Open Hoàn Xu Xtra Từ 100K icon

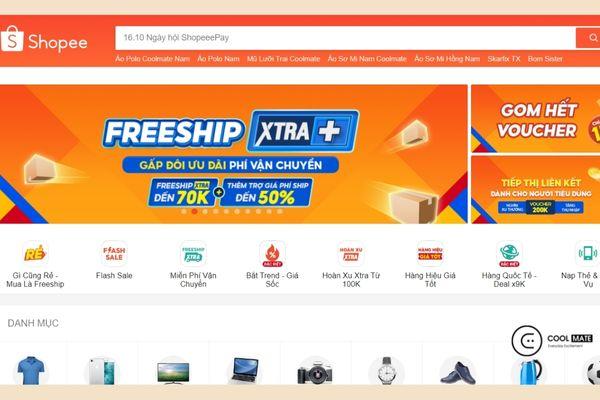[x=351, y=253]
